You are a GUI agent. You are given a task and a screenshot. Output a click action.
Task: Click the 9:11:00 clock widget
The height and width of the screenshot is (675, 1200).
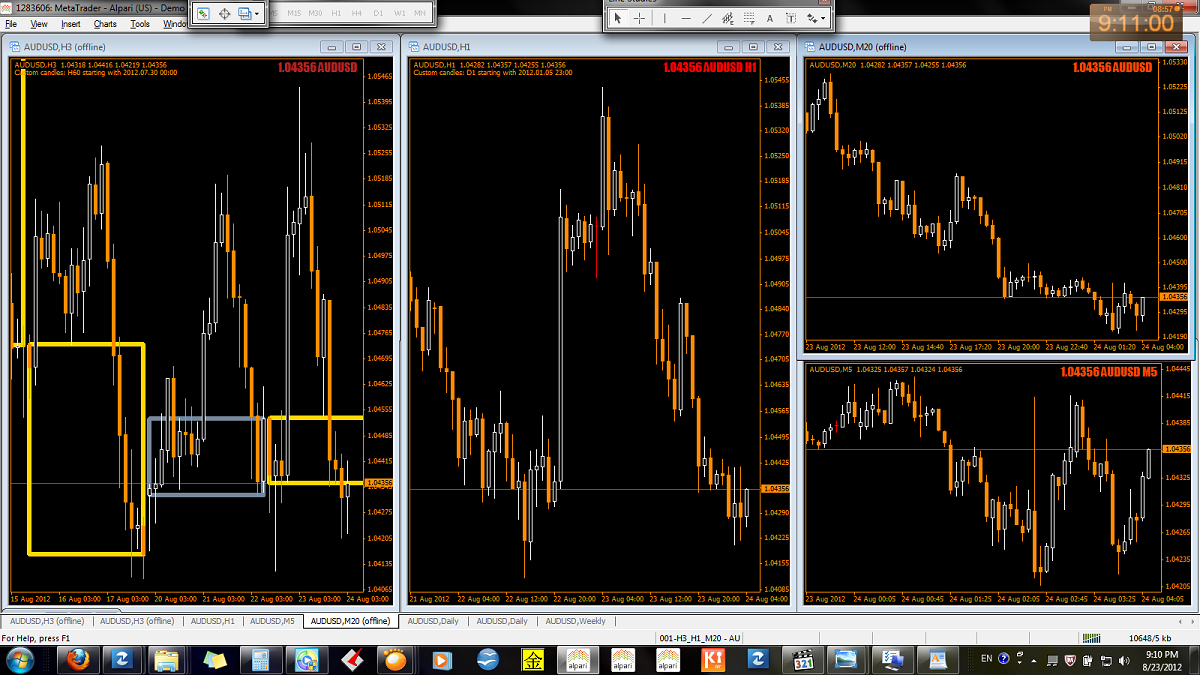[1135, 22]
